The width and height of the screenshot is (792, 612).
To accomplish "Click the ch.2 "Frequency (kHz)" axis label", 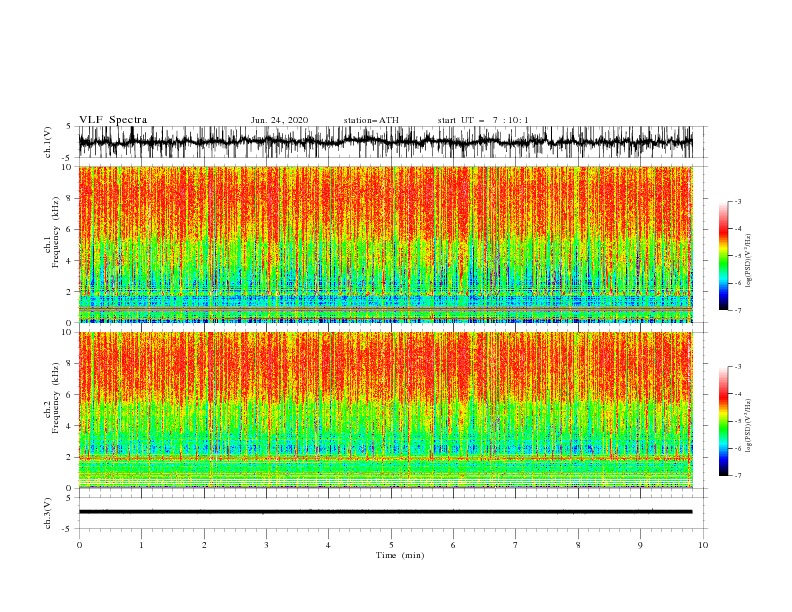I will click(55, 398).
